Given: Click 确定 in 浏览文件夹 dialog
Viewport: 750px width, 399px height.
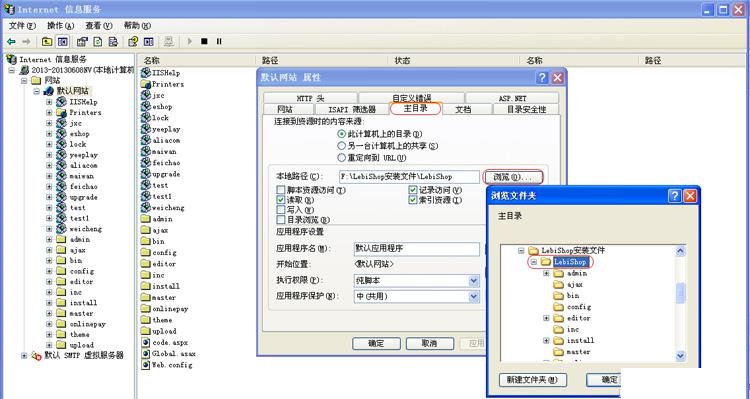Looking at the screenshot, I should tap(604, 379).
